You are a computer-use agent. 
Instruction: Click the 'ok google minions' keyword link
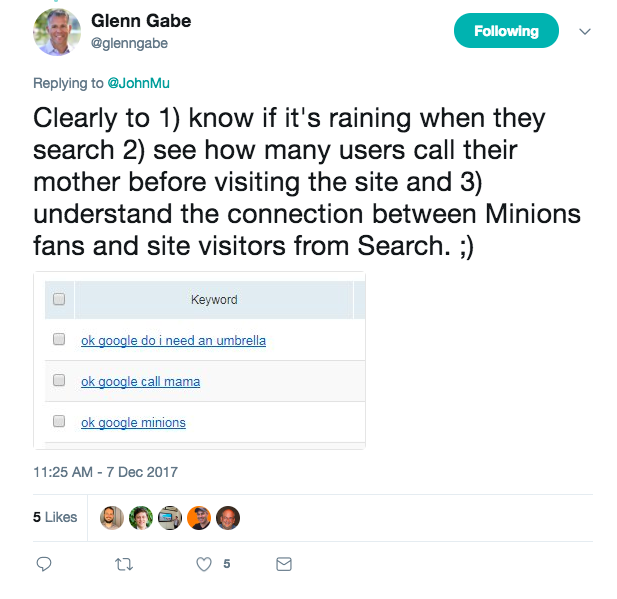point(133,422)
